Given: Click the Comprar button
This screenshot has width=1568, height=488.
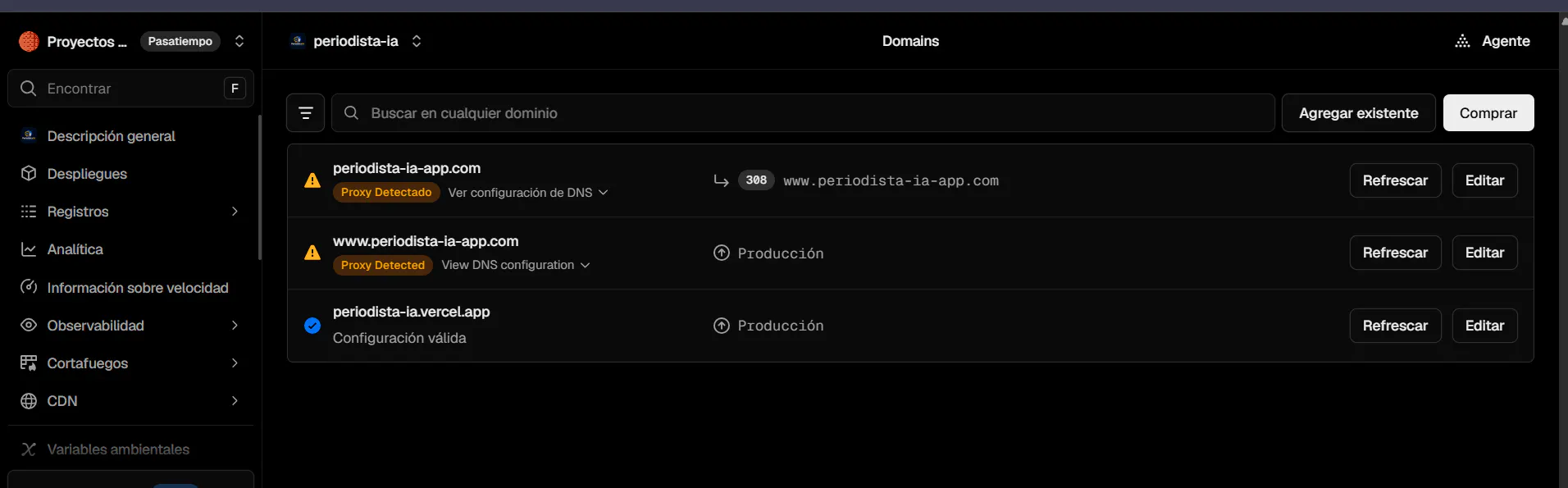Looking at the screenshot, I should (1488, 113).
